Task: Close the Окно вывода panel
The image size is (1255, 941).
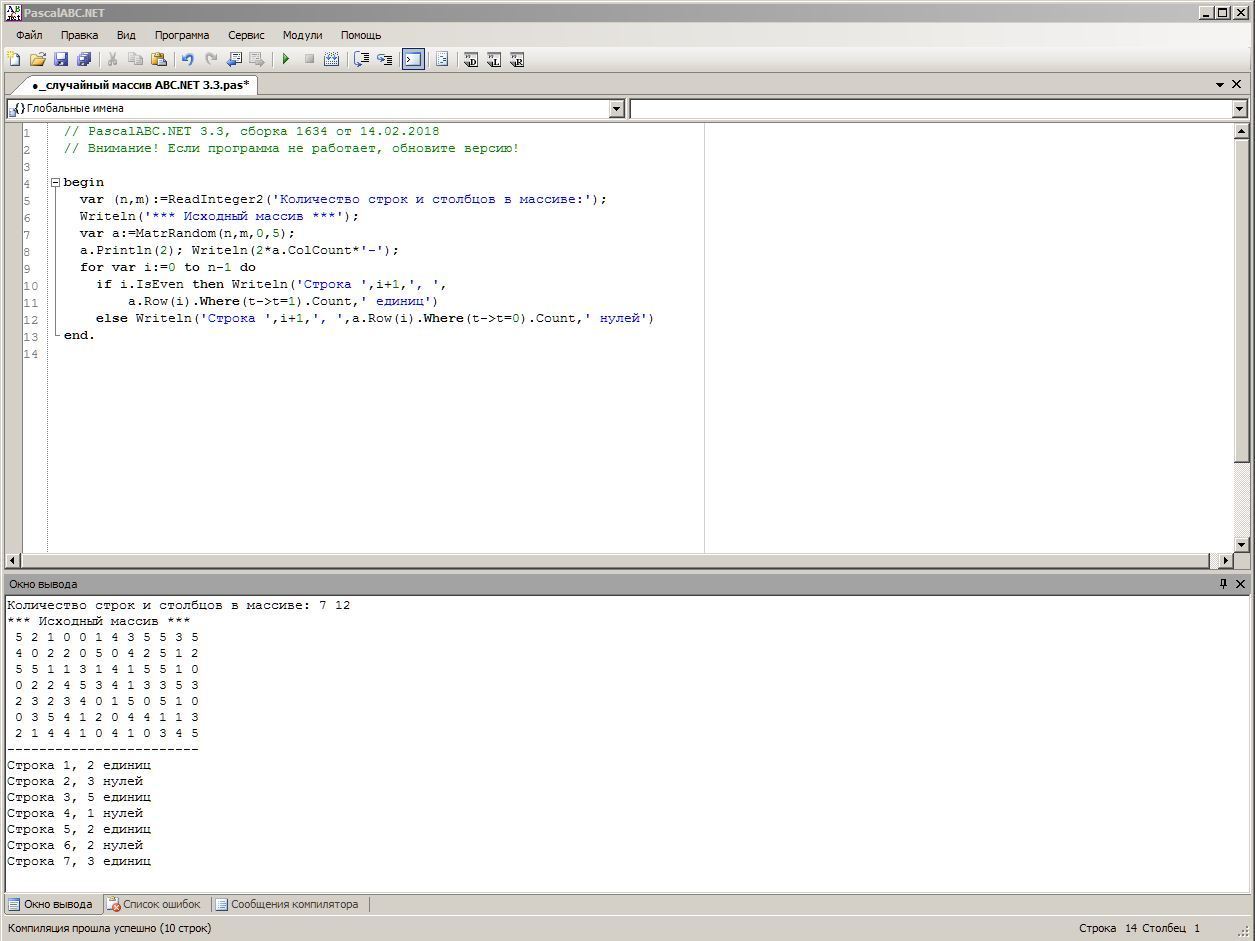Action: (1241, 584)
